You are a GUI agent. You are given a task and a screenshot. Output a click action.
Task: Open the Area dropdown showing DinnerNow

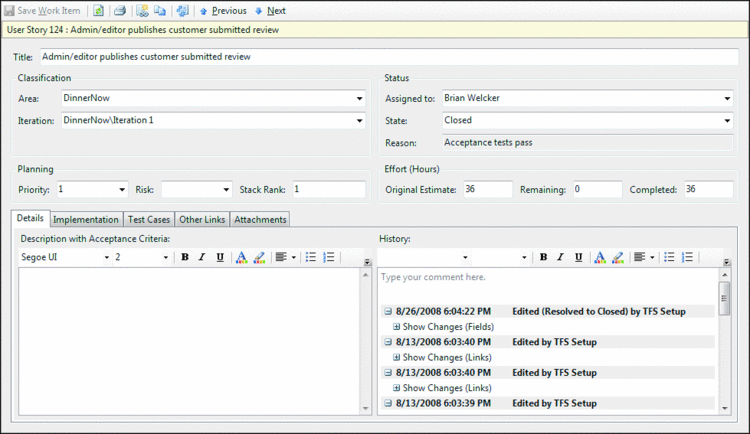[359, 99]
